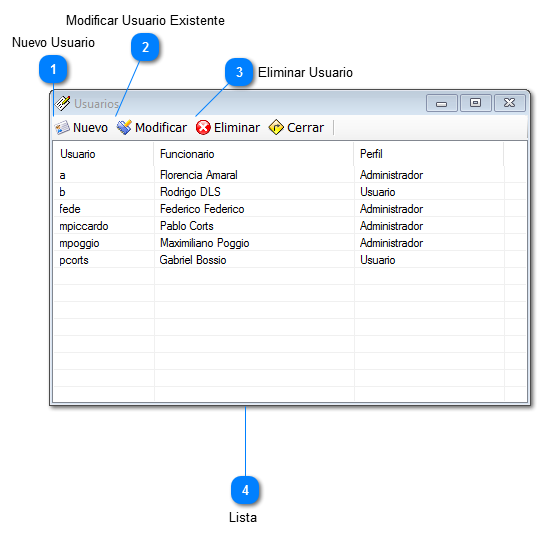
Task: Sort list by Funcionario column header
Action: tap(254, 154)
